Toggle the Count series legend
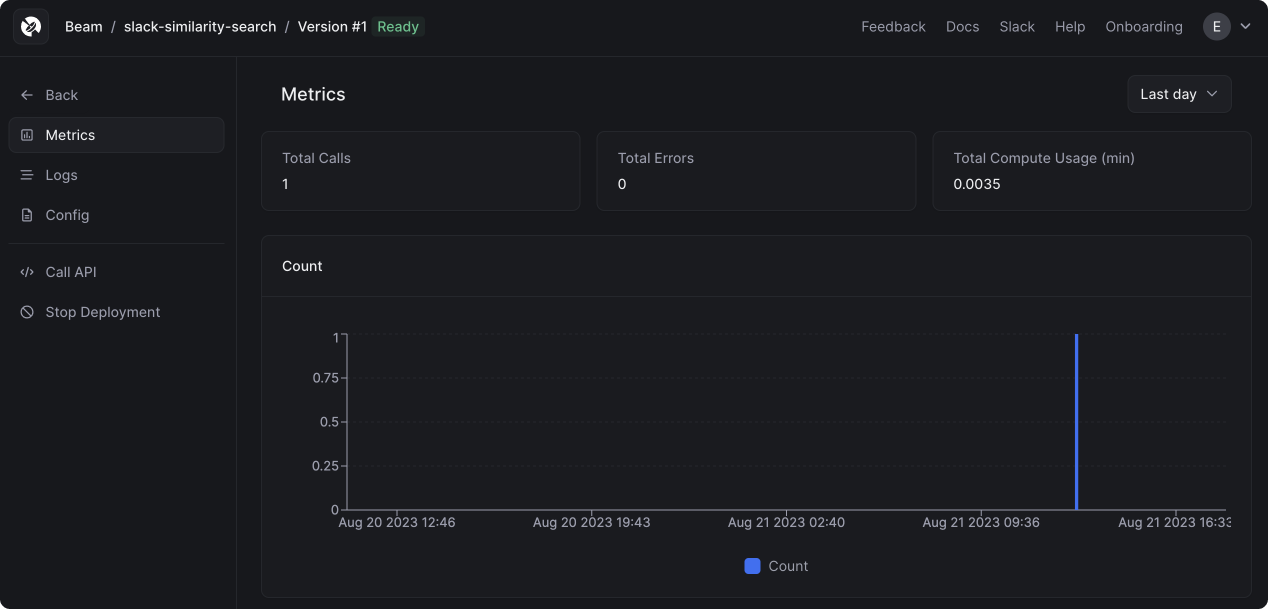This screenshot has height=609, width=1268. [776, 566]
